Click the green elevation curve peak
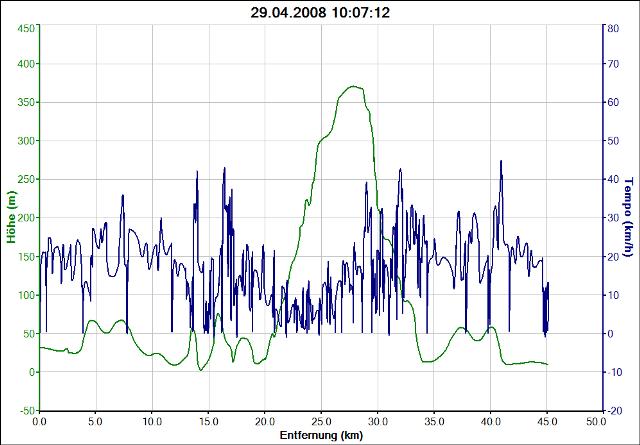The image size is (640, 445). (x=352, y=87)
